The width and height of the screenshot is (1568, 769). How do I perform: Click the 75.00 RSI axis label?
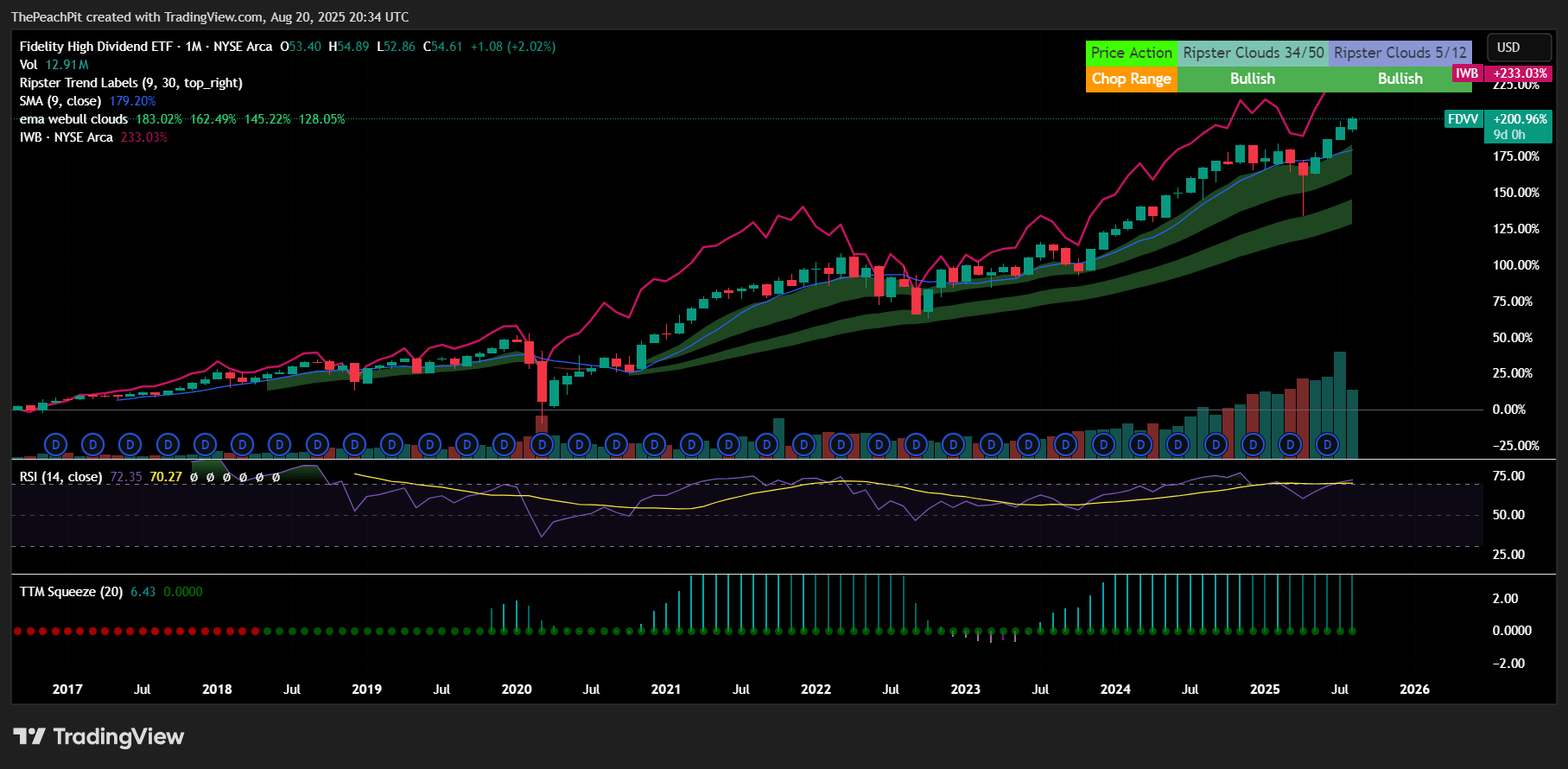pyautogui.click(x=1509, y=476)
